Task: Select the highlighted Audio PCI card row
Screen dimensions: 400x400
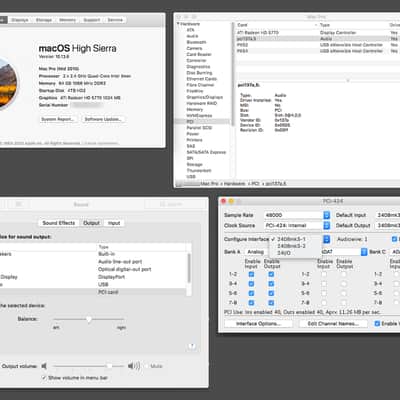Action: (318, 39)
